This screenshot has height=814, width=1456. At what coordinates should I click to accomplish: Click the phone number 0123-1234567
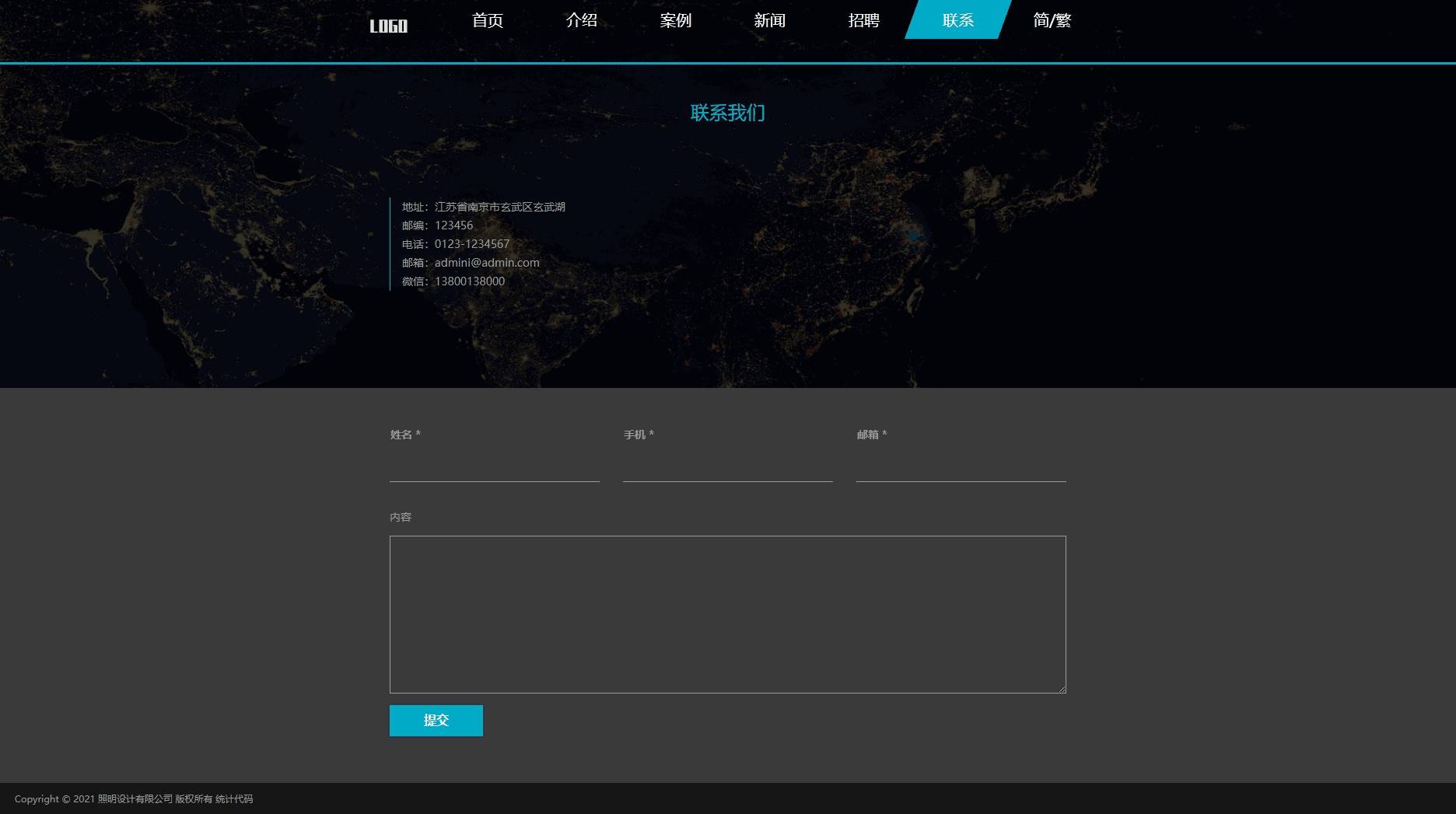pyautogui.click(x=472, y=244)
